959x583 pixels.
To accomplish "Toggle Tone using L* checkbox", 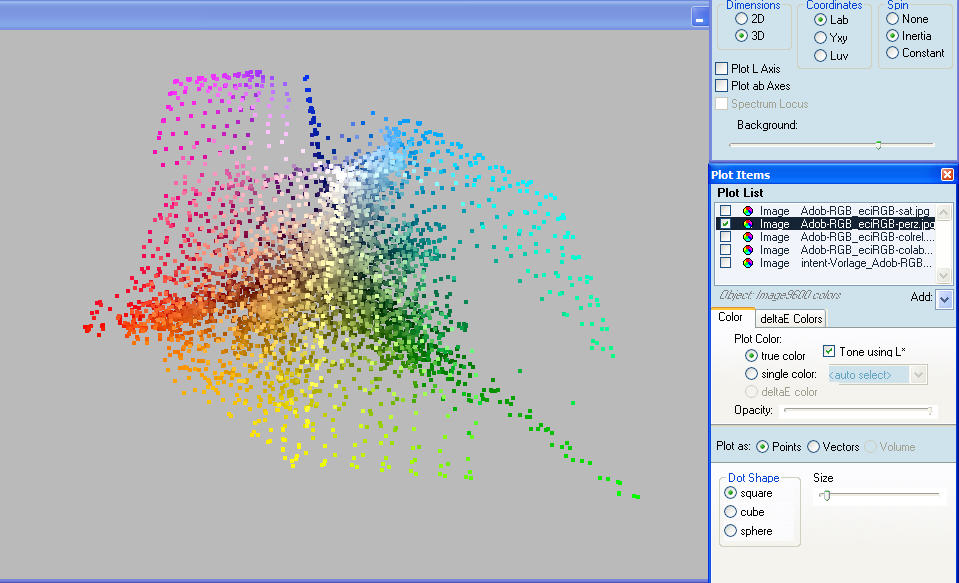I will tap(829, 351).
